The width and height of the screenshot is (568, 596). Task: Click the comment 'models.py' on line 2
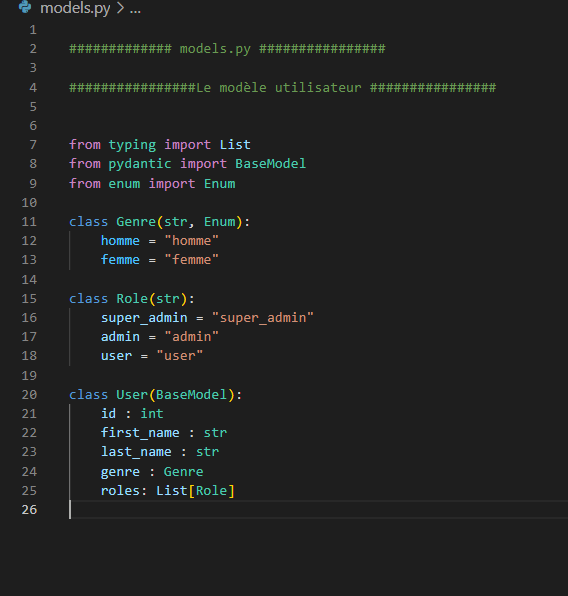click(215, 49)
